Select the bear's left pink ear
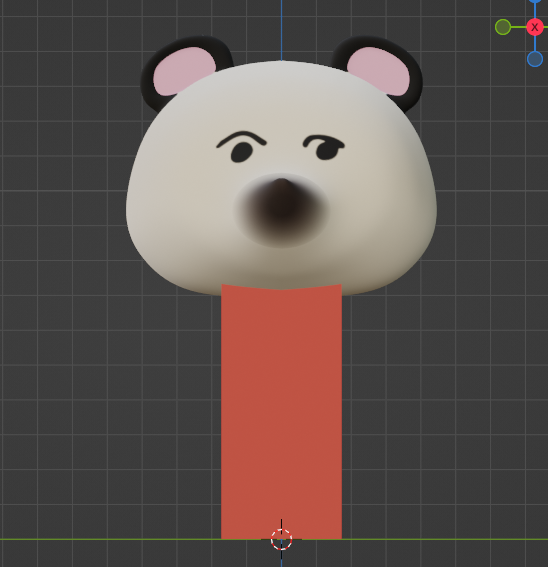The image size is (548, 567). [184, 71]
